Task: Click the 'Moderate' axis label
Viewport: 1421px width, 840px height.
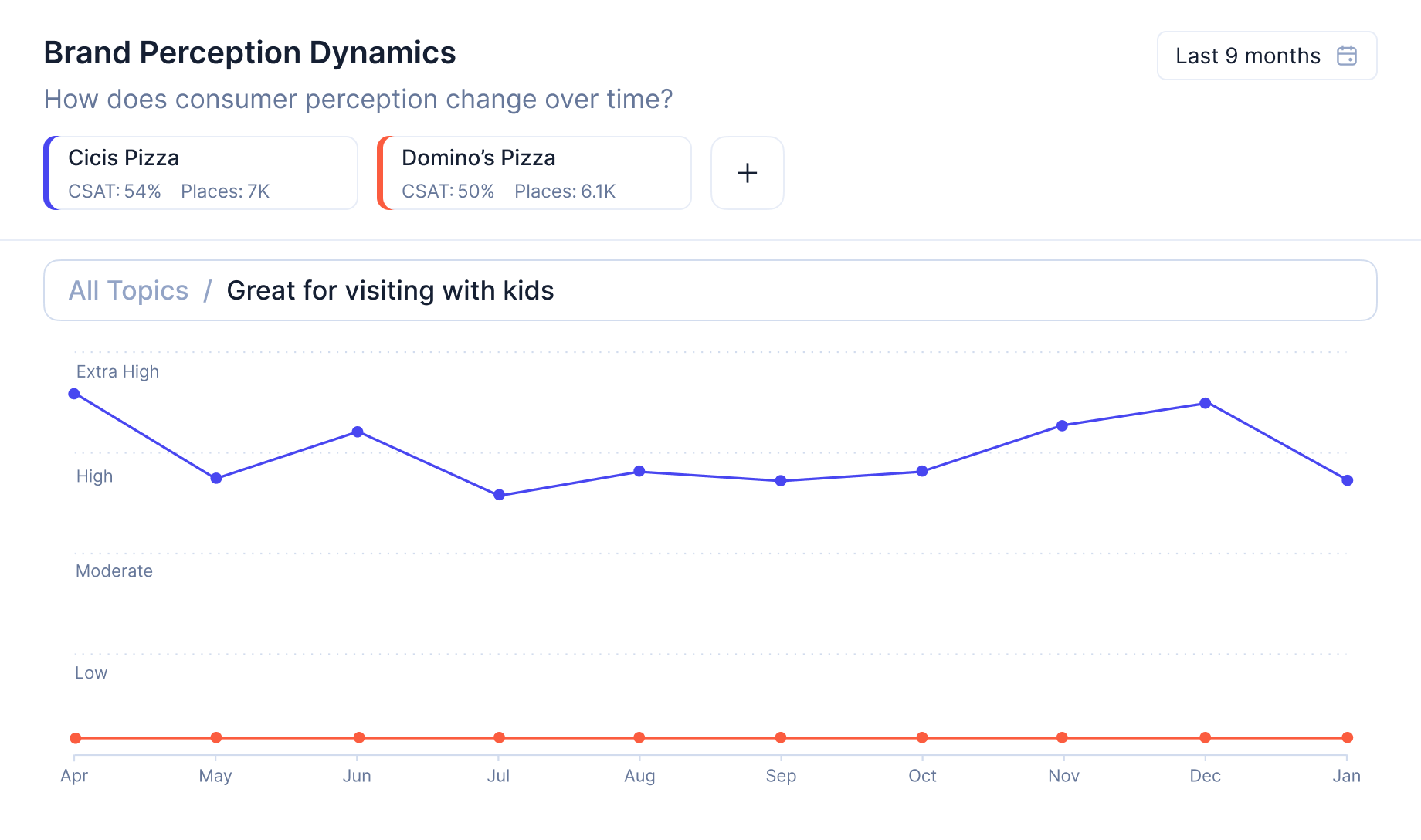Action: coord(114,571)
